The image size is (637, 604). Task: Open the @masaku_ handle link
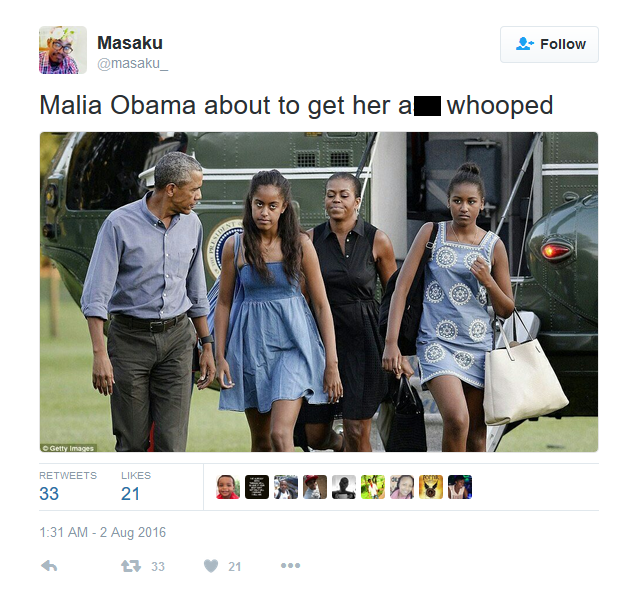point(132,63)
